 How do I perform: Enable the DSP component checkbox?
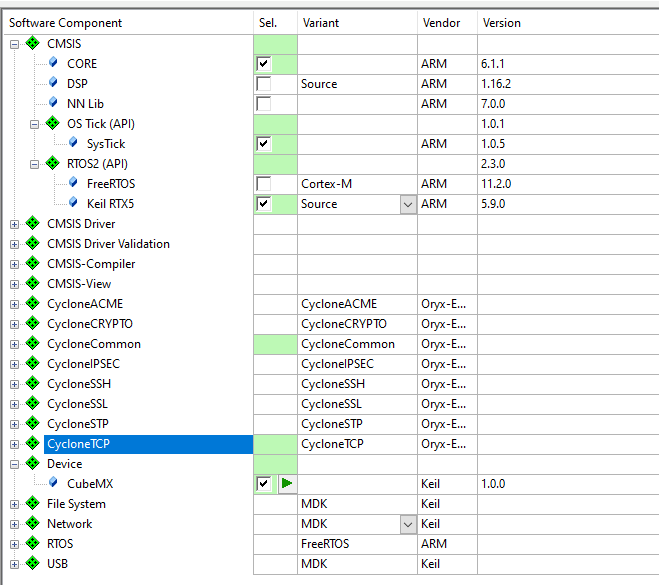coord(264,84)
